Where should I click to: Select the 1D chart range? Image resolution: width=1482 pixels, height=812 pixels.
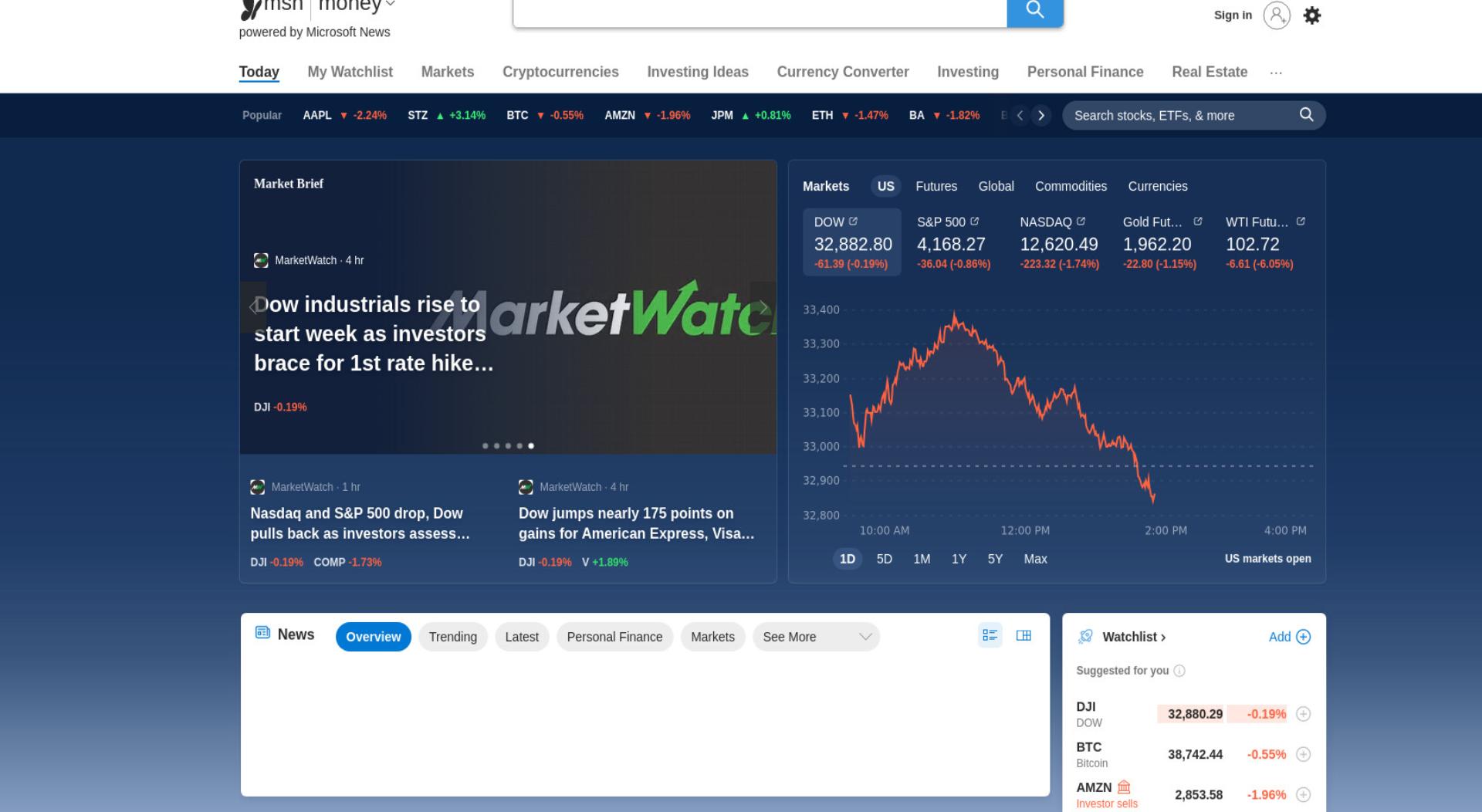tap(848, 559)
